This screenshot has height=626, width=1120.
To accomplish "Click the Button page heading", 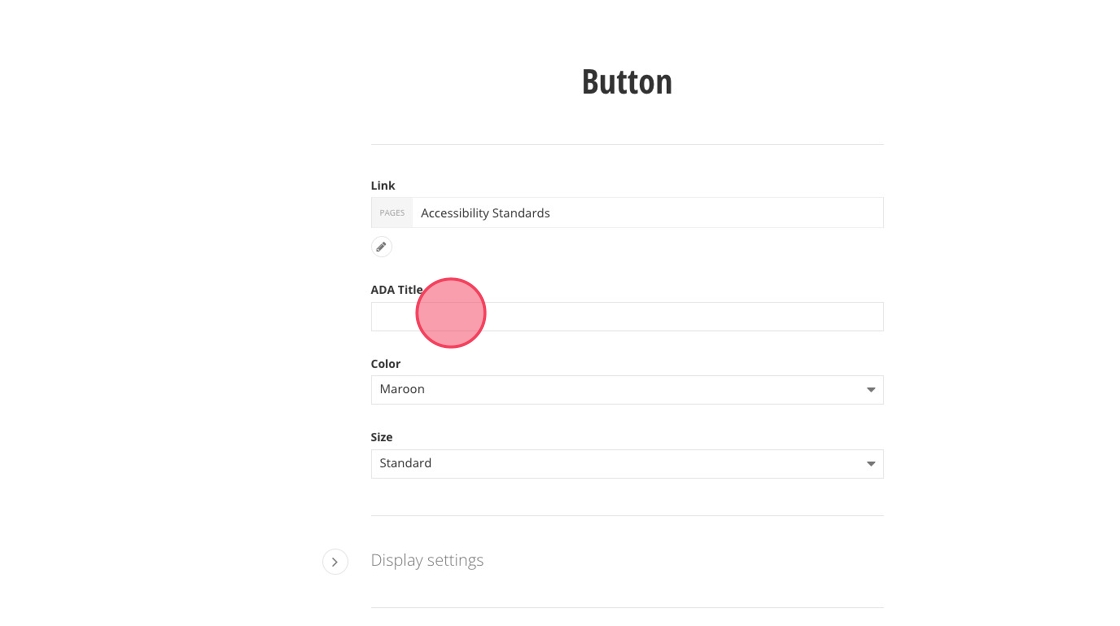I will coord(627,82).
